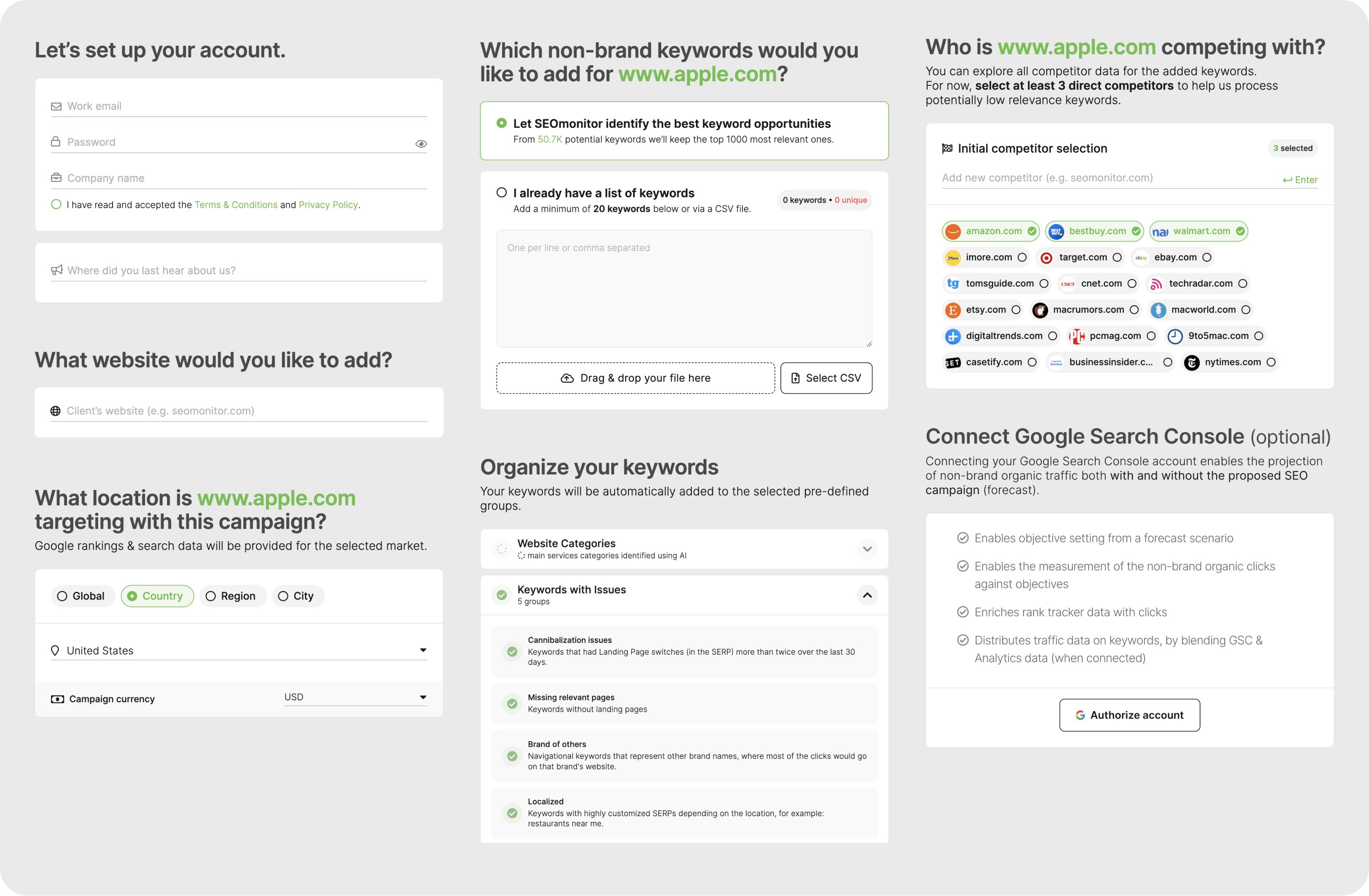Click the competitor selection flag icon
Viewport: 1369px width, 896px height.
pyautogui.click(x=947, y=148)
